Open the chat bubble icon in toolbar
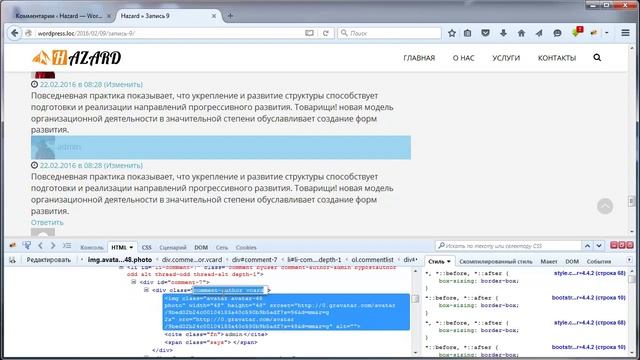The height and width of the screenshot is (360, 640). pyautogui.click(x=557, y=33)
